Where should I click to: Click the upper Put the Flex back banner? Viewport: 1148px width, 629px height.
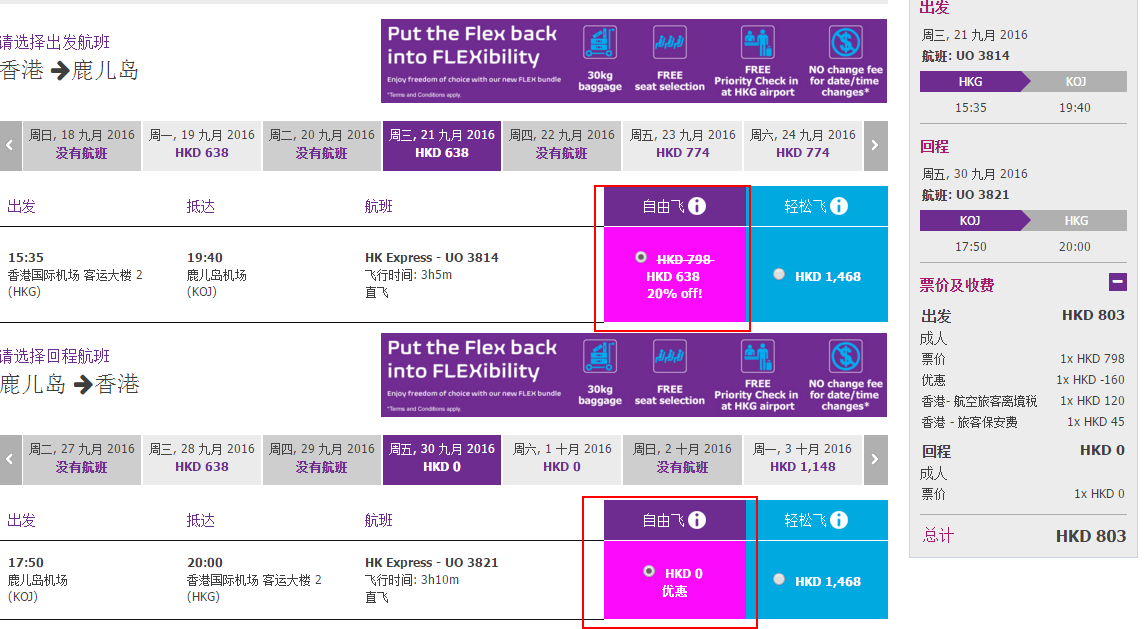[x=634, y=62]
